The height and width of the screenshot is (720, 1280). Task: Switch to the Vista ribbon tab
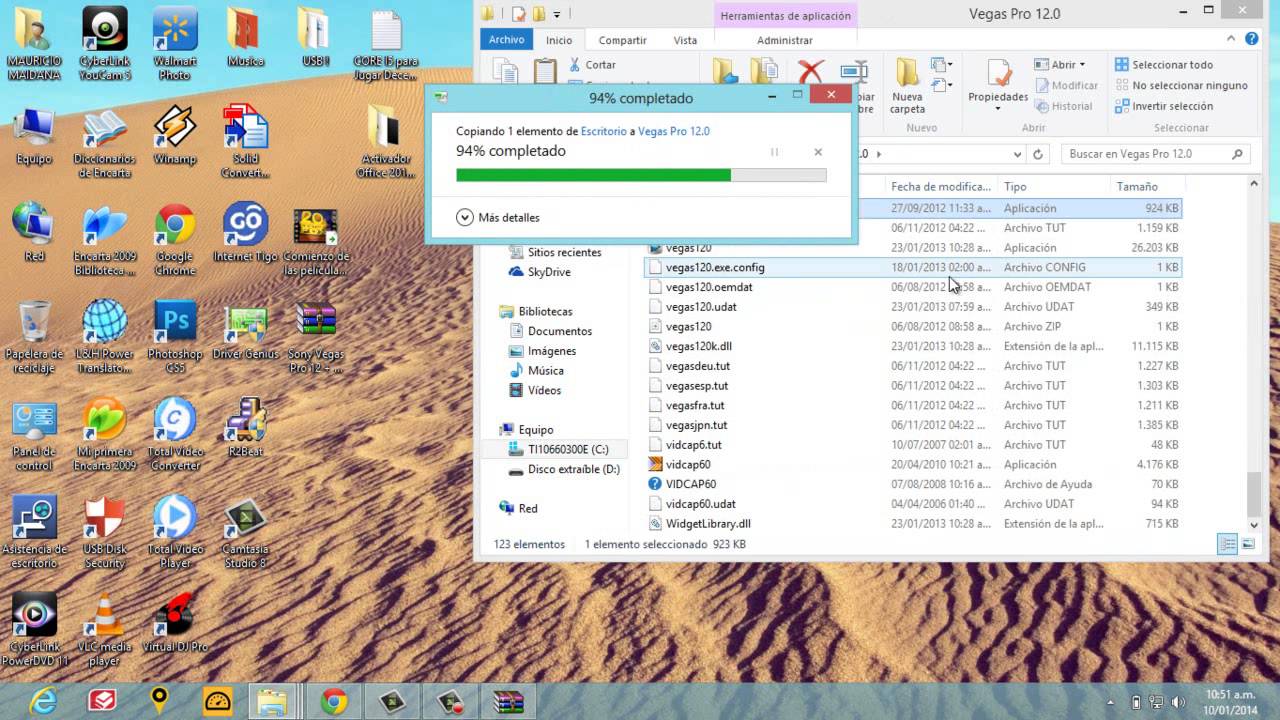[x=685, y=40]
